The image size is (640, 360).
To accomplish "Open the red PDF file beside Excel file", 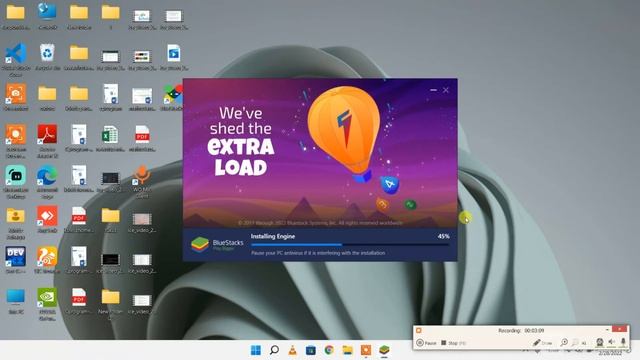I will pos(142,134).
